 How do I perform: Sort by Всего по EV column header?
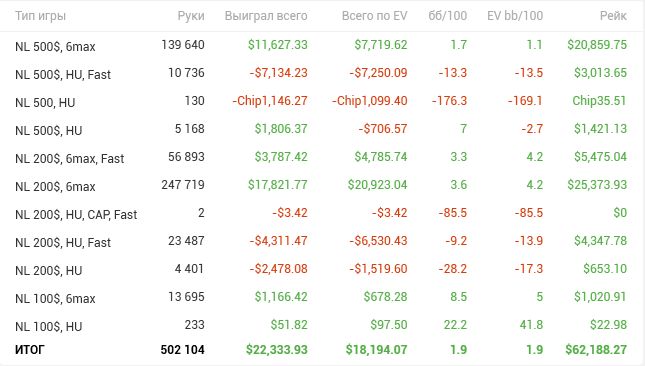374,16
